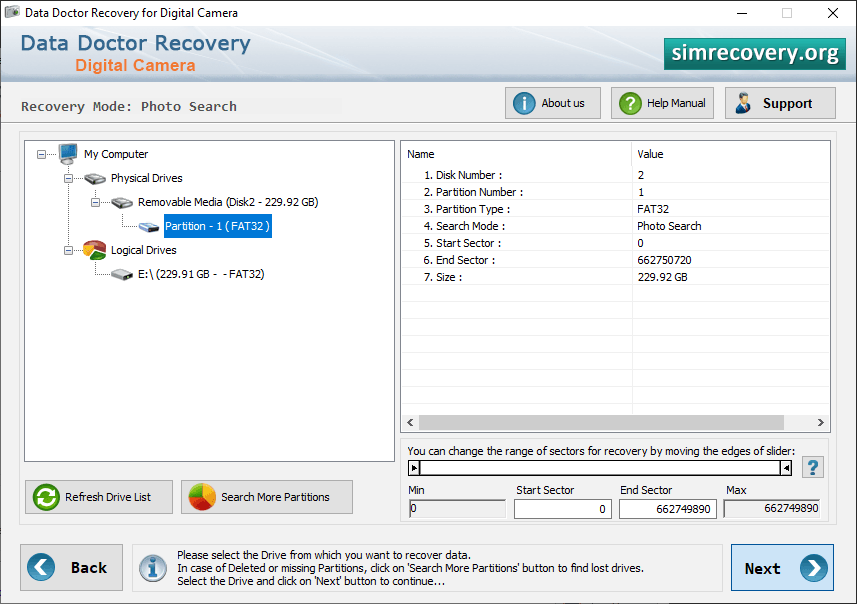Click the About us info icon
This screenshot has height=604, width=857.
[524, 103]
